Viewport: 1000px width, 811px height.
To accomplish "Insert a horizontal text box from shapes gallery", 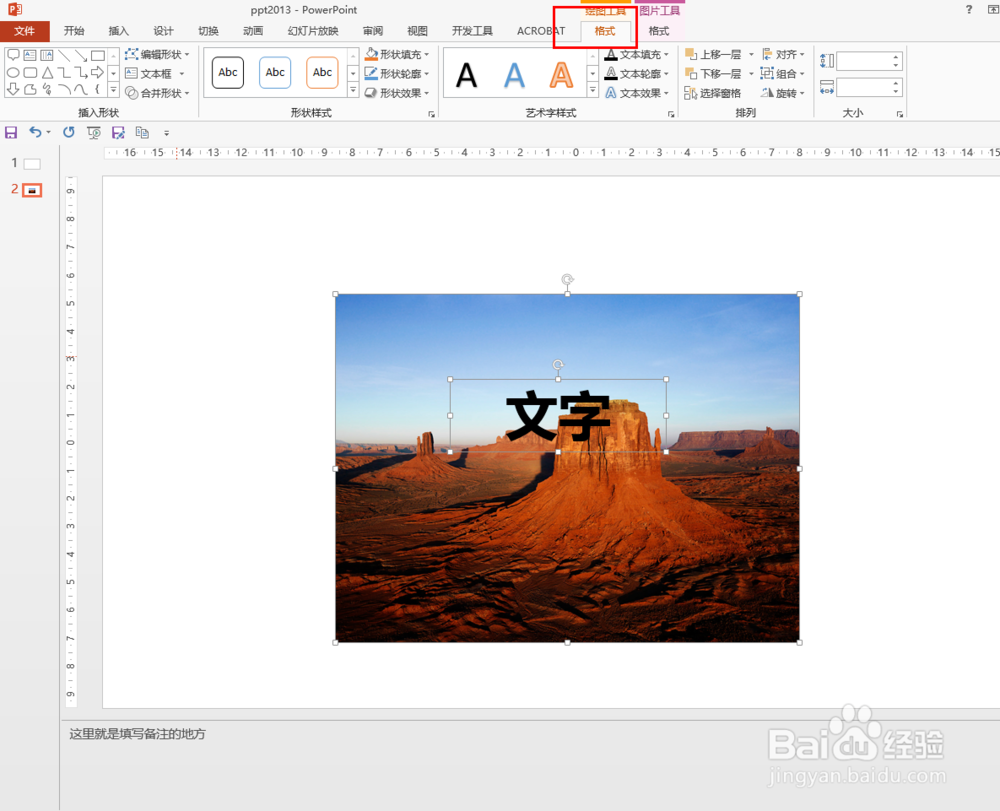I will pos(30,55).
